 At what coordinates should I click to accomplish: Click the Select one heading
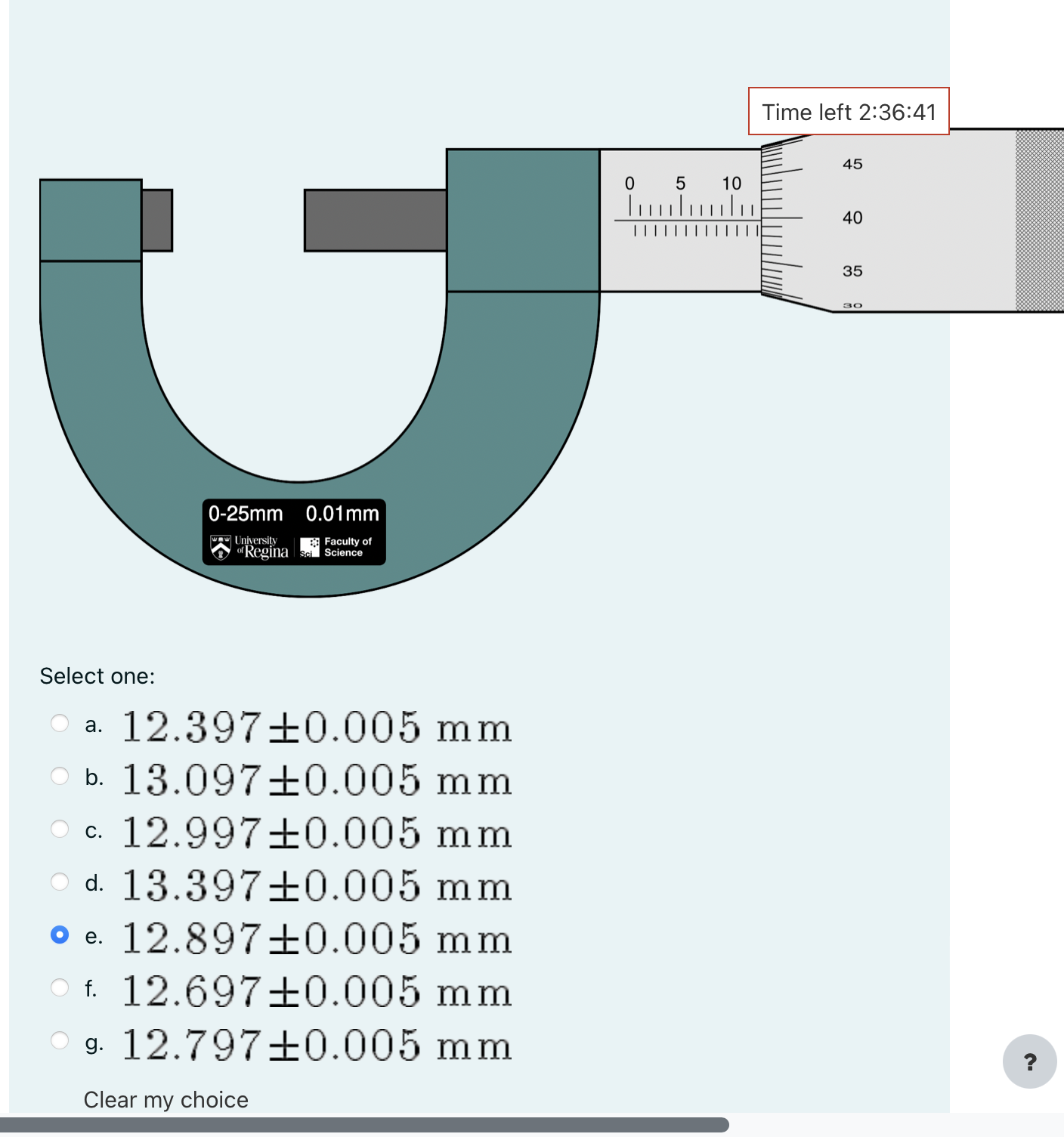[x=97, y=675]
